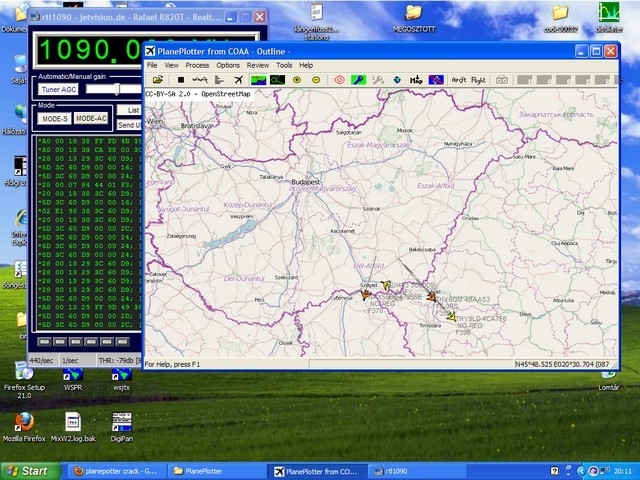The height and width of the screenshot is (480, 640).
Task: Open the Lomtár recycle bin icon
Action: click(609, 380)
